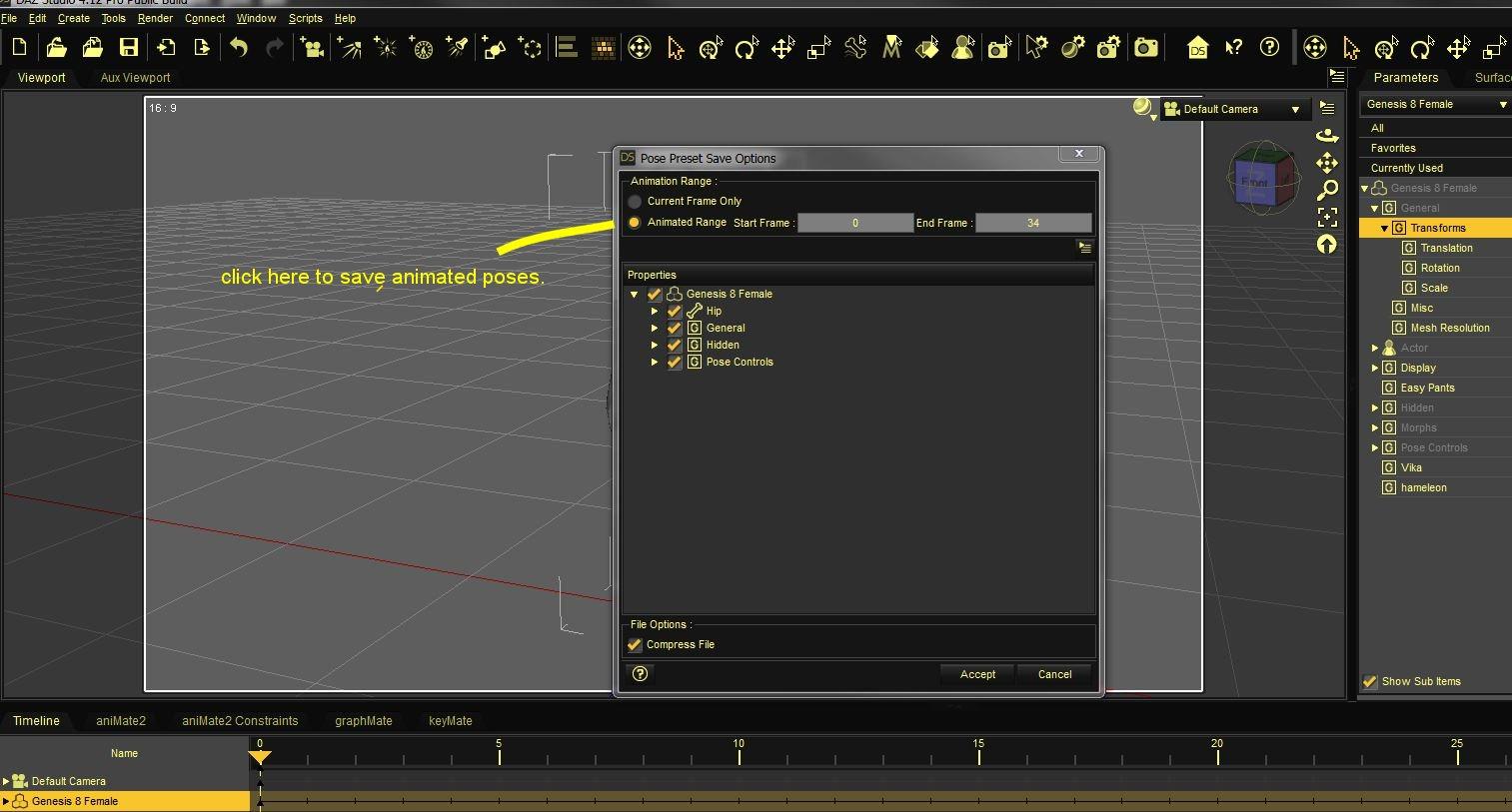Create a new camera from the toolbar

click(312, 47)
